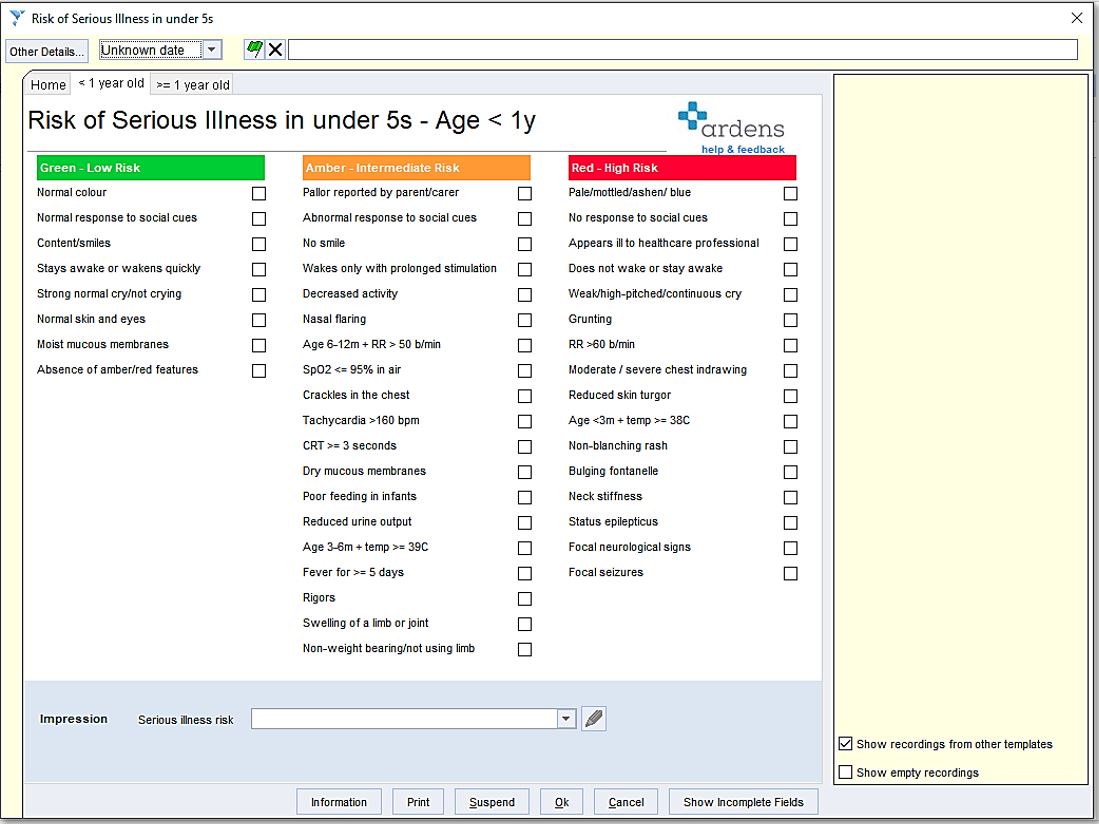Click the top text entry field

[683, 50]
